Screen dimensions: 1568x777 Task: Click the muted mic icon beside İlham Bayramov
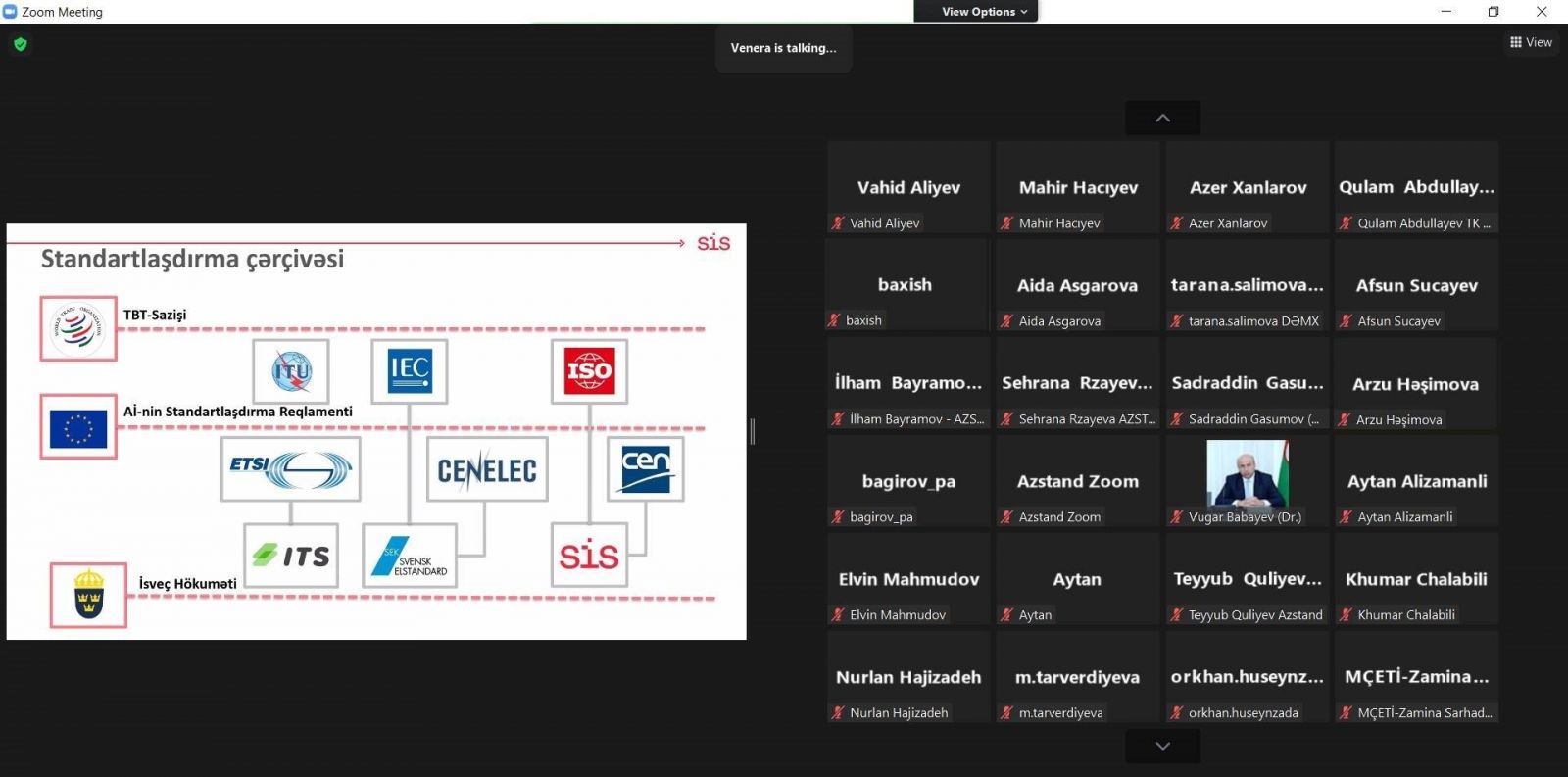point(838,419)
